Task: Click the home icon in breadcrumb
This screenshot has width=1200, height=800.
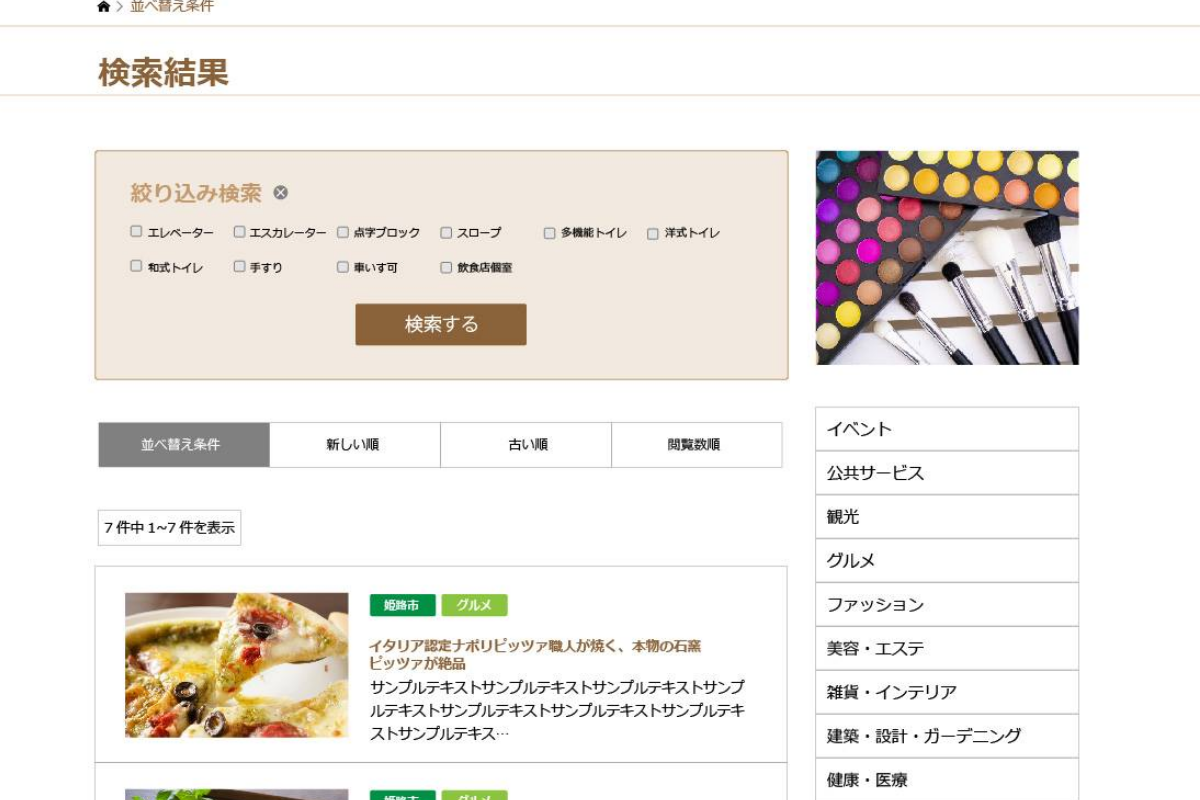Action: (x=104, y=7)
